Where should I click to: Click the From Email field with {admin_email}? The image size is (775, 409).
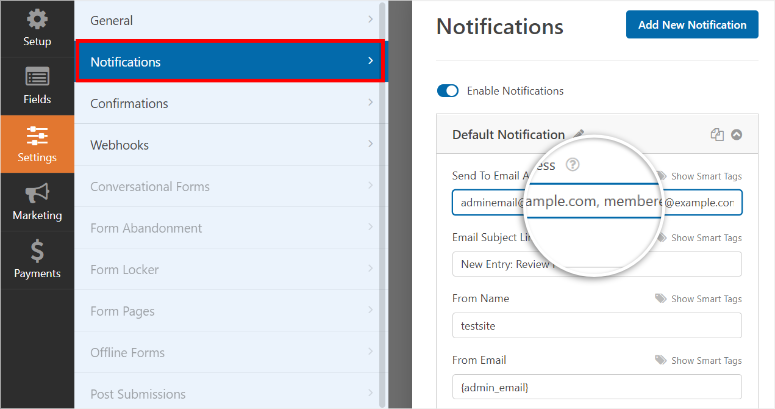pyautogui.click(x=597, y=387)
